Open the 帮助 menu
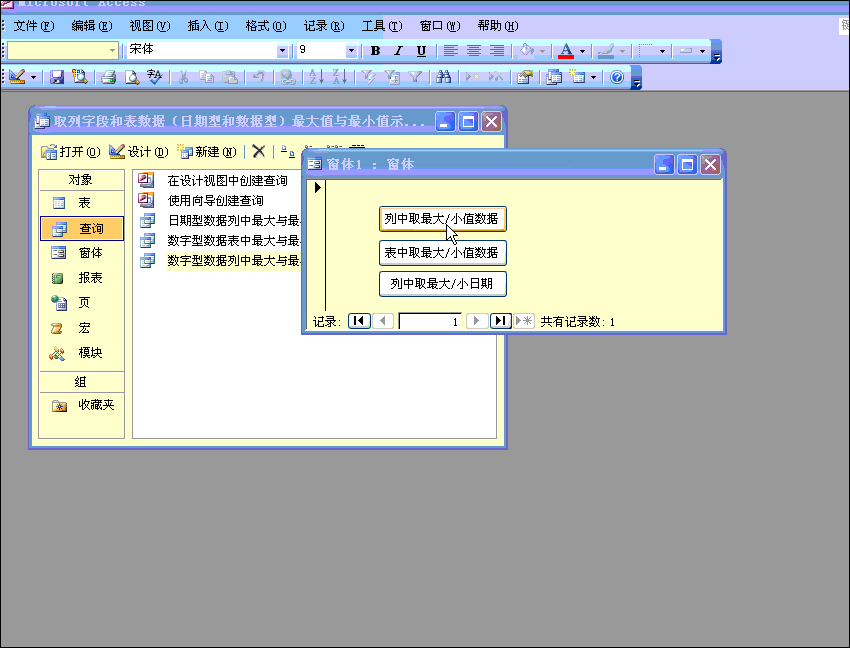The height and width of the screenshot is (648, 850). (x=498, y=26)
